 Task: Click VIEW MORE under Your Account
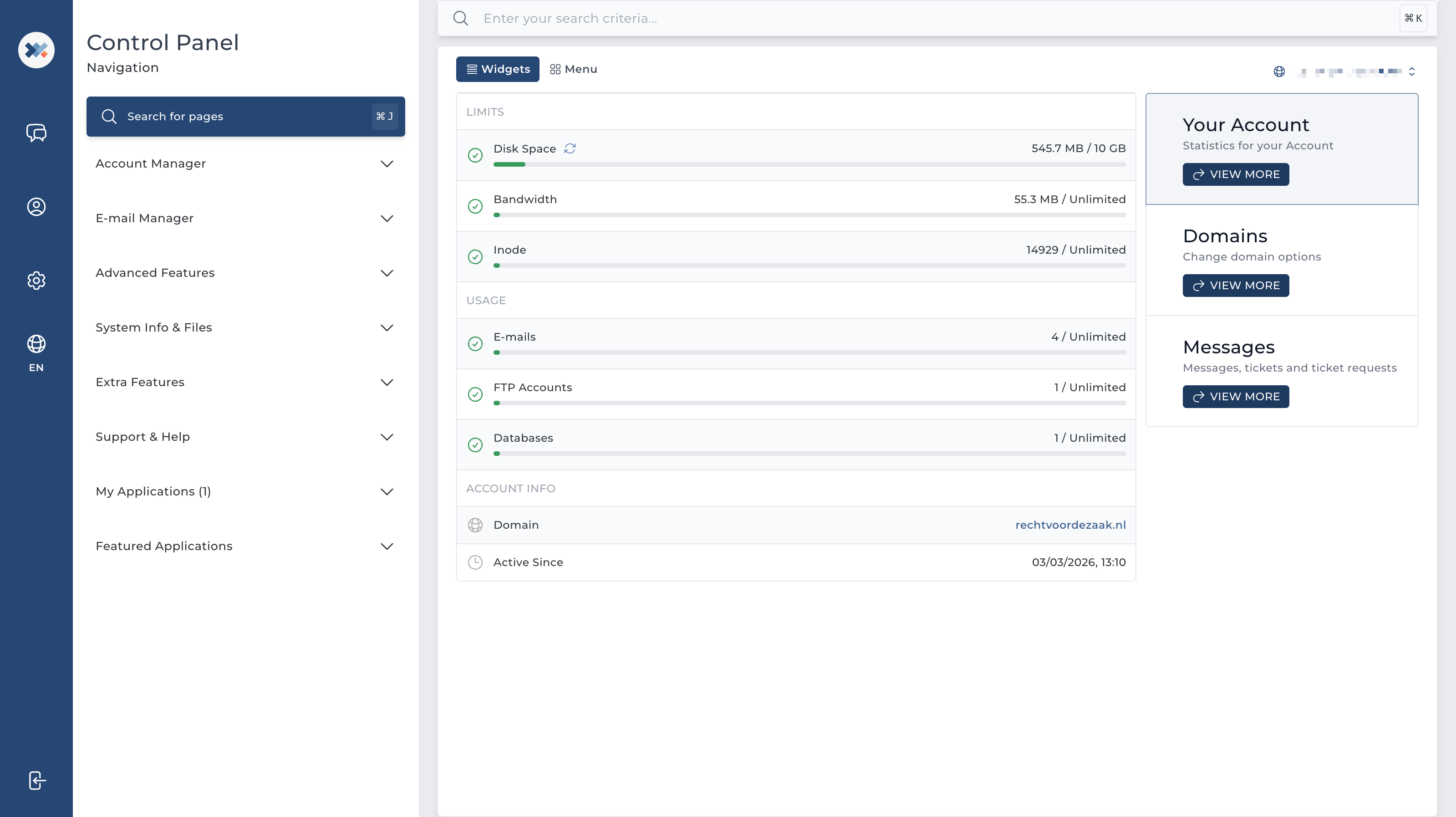1236,174
